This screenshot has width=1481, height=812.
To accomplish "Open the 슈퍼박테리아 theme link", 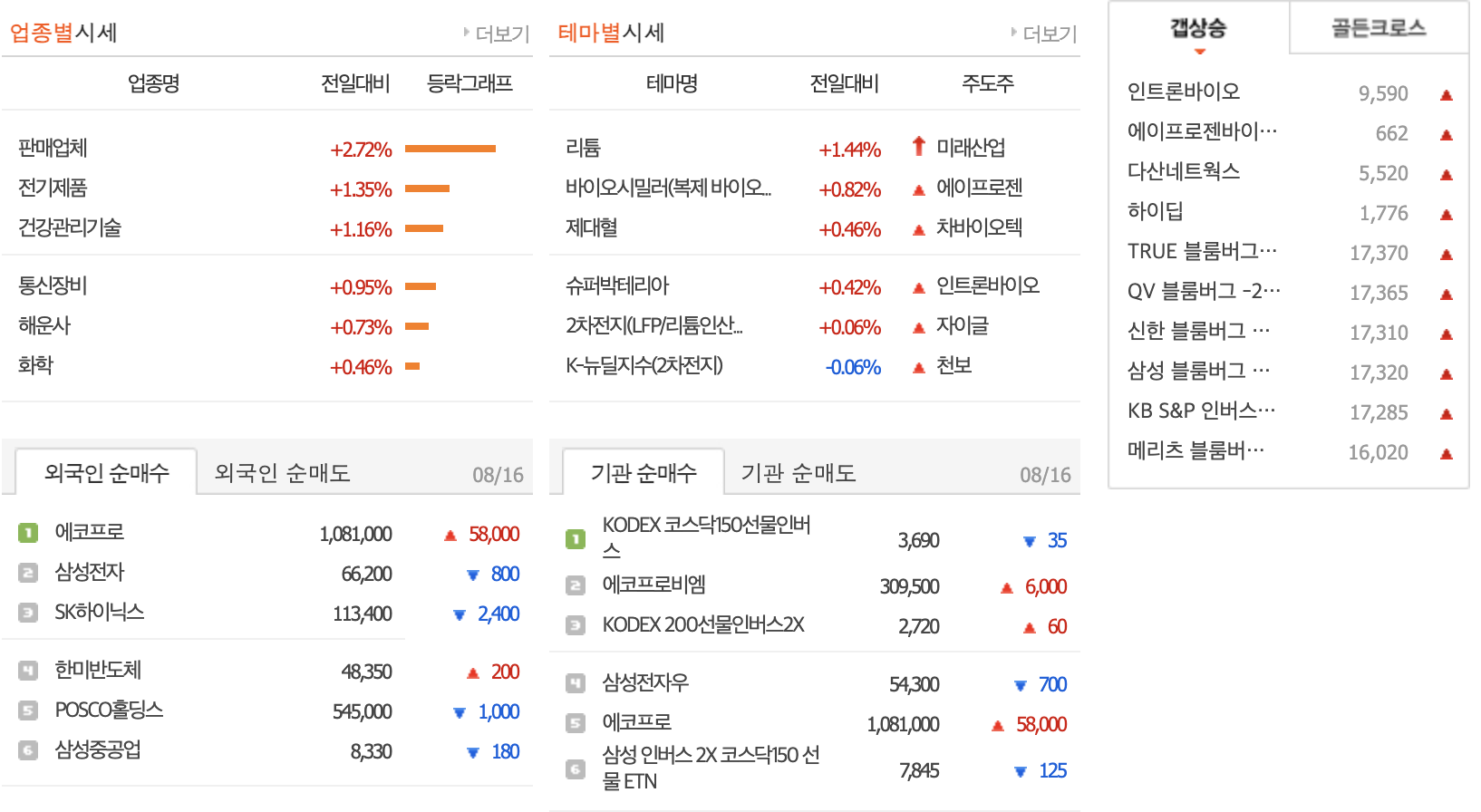I will 617,285.
